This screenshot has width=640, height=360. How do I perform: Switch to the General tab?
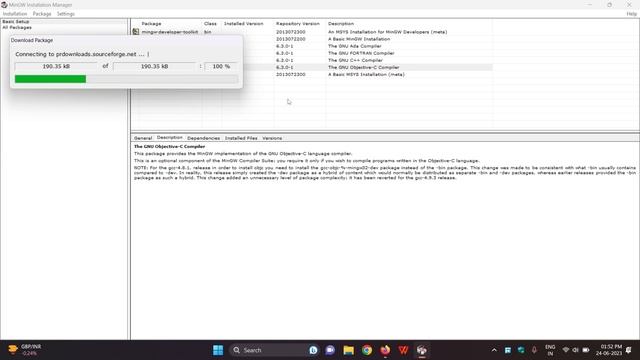coord(143,138)
